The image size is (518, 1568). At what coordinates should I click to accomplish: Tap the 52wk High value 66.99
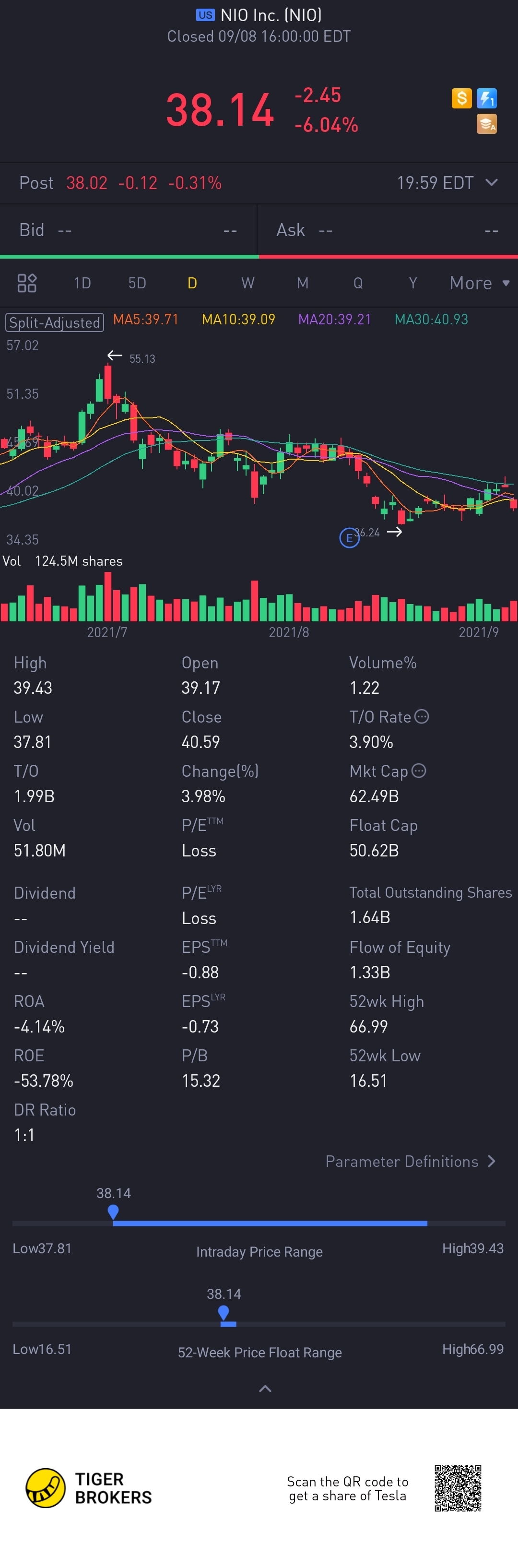pyautogui.click(x=368, y=1026)
